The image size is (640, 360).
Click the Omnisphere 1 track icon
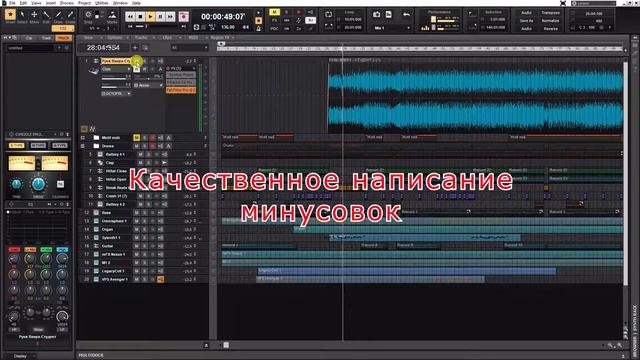96,221
